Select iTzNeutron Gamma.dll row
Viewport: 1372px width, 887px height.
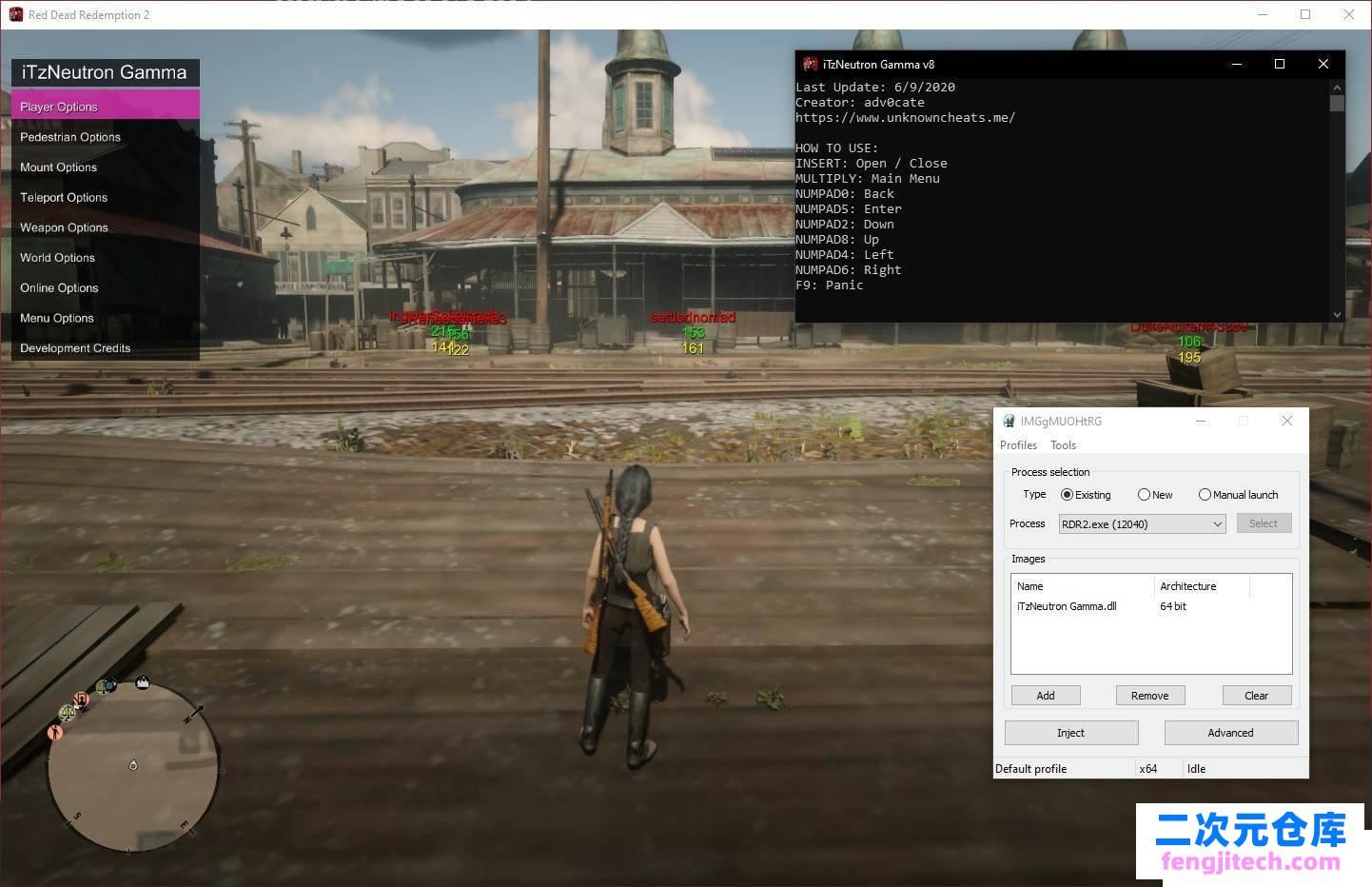coord(1151,606)
